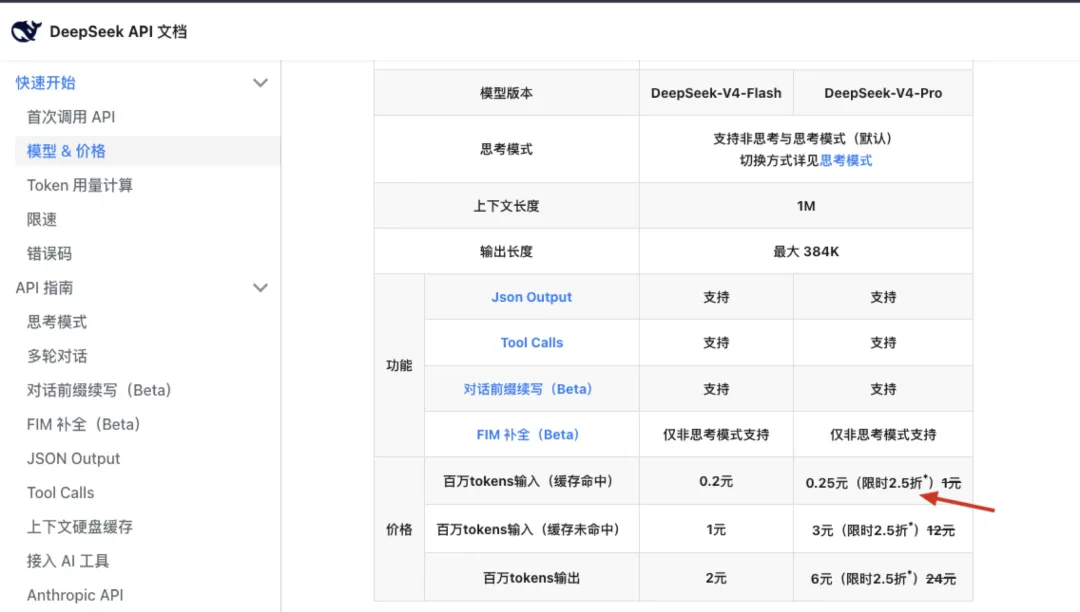Open the Tool Calls table link

click(x=531, y=343)
